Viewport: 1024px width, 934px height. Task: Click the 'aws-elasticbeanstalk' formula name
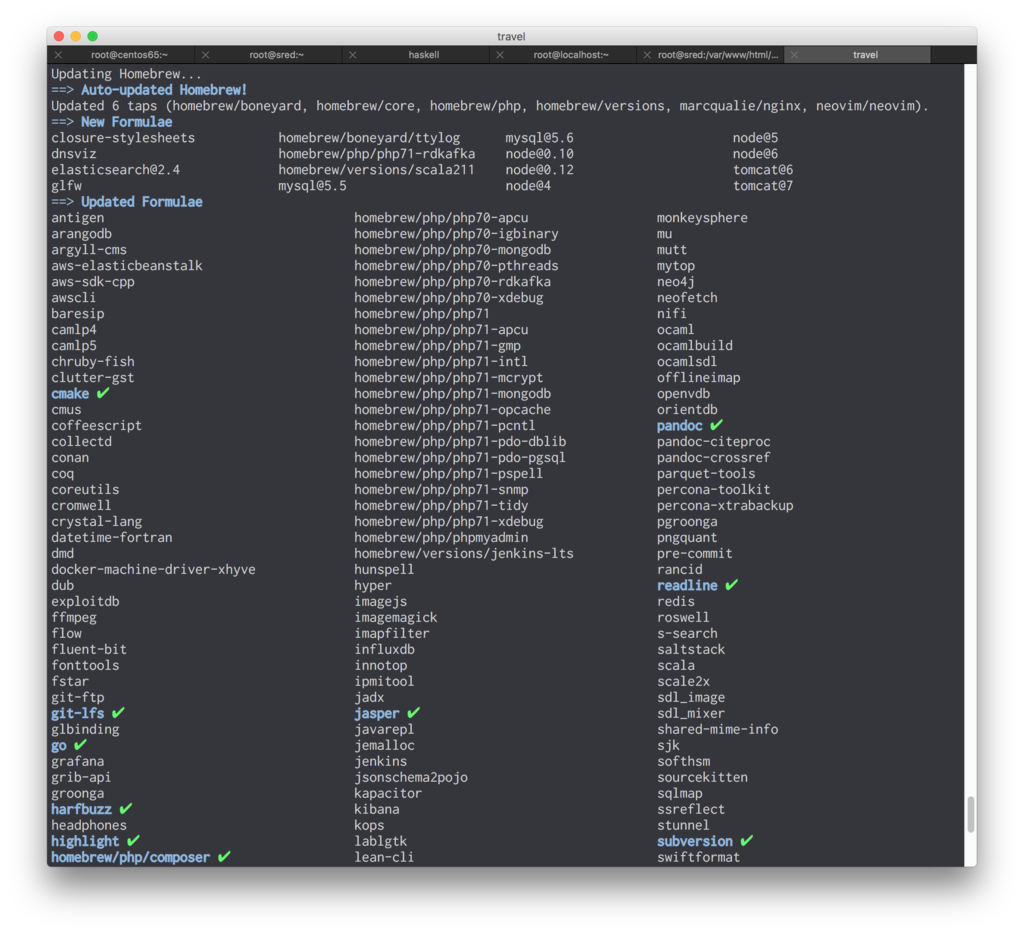click(x=127, y=266)
